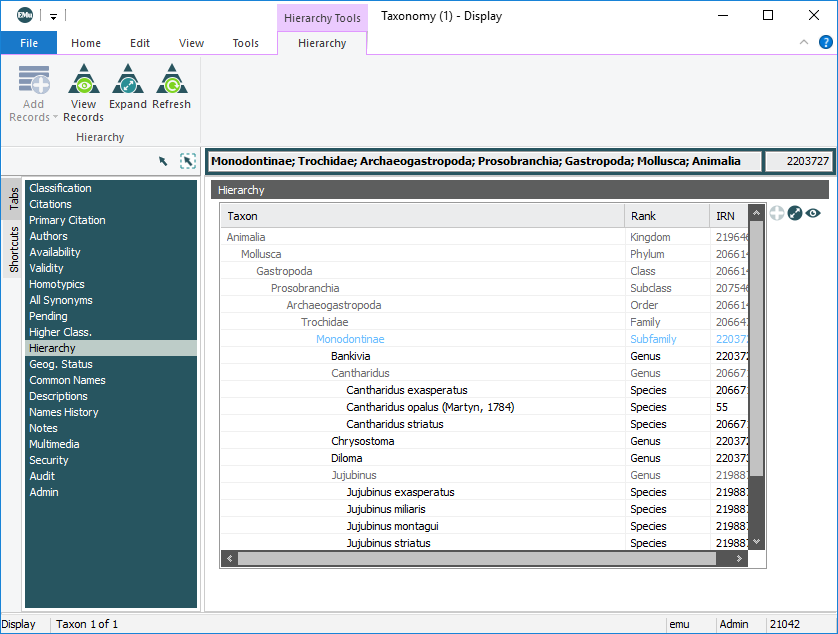Switch to the Tools ribbon tab
Screen dimensions: 838x634
pos(245,43)
